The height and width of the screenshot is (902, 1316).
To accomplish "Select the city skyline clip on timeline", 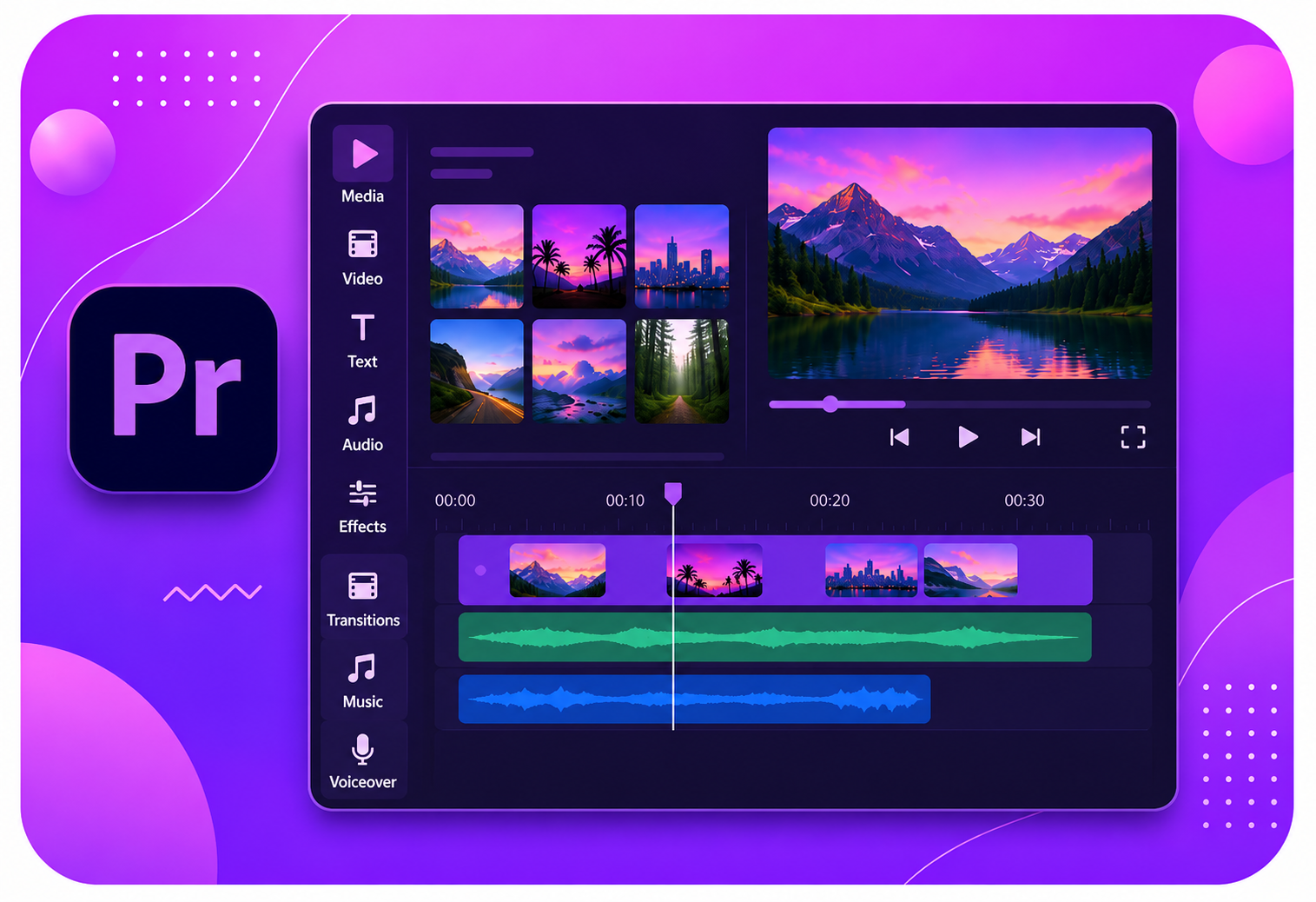I will pos(871,570).
